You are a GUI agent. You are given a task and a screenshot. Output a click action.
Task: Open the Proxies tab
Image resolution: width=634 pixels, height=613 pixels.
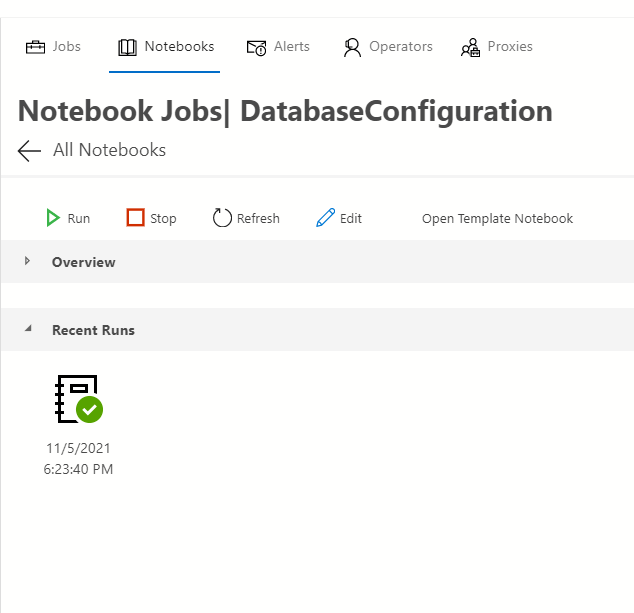(510, 47)
